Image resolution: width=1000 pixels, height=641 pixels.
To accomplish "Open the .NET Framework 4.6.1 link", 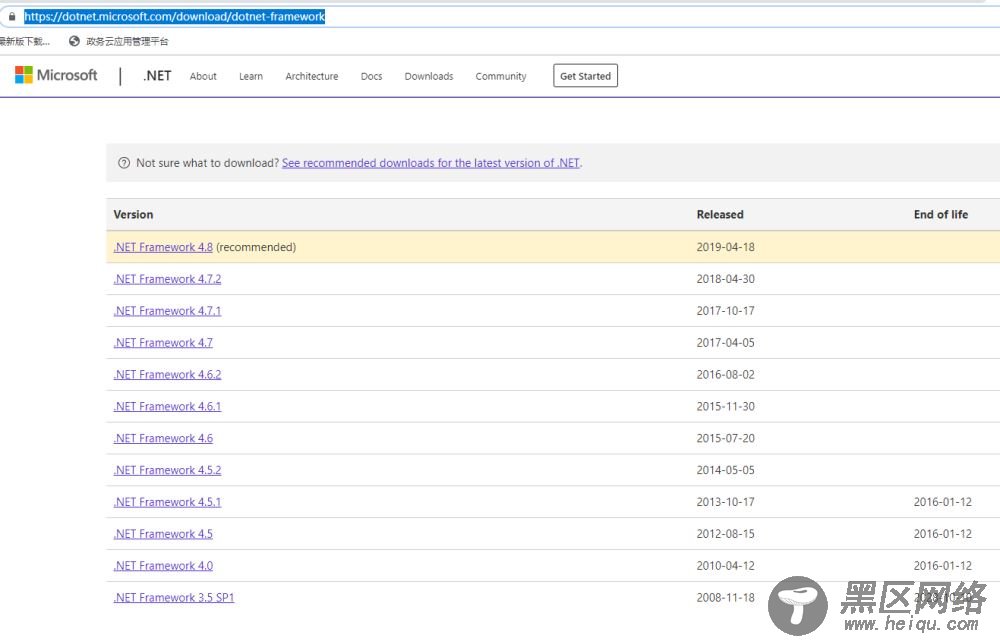I will click(167, 406).
